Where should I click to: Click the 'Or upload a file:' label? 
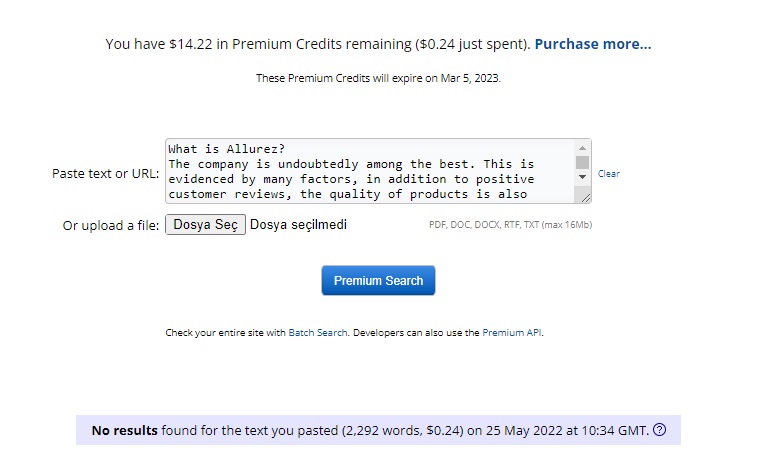coord(111,225)
